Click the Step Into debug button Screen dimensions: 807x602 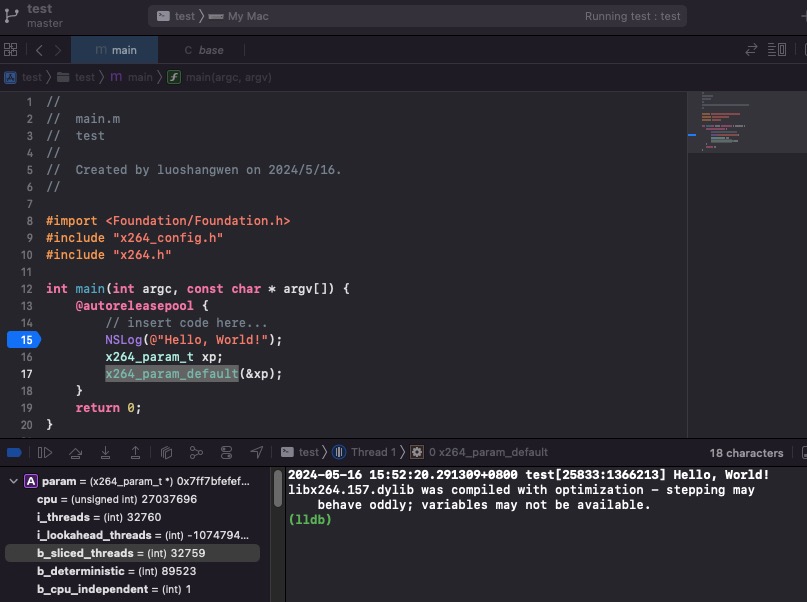point(105,453)
